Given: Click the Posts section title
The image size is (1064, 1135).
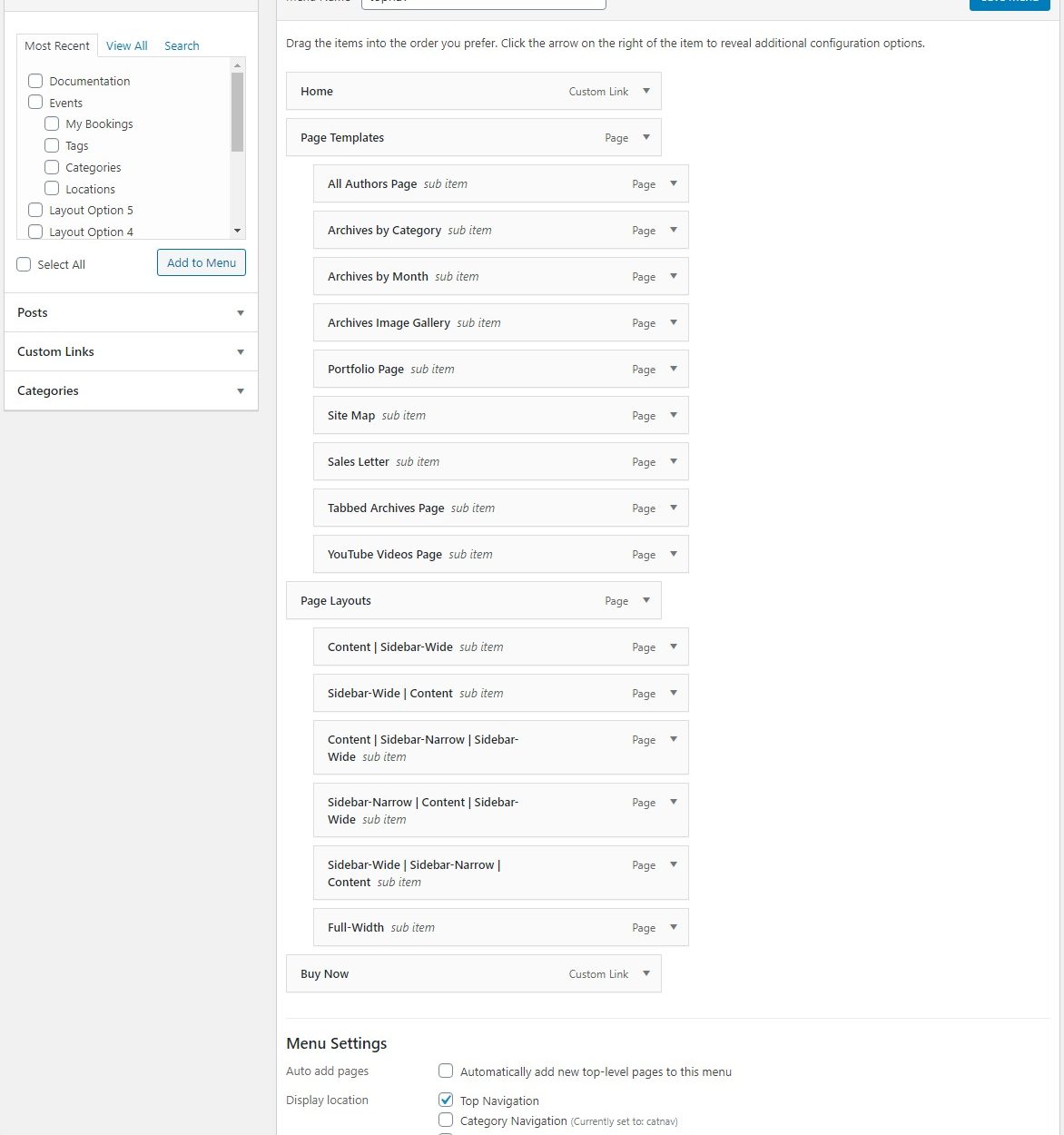Looking at the screenshot, I should [33, 312].
